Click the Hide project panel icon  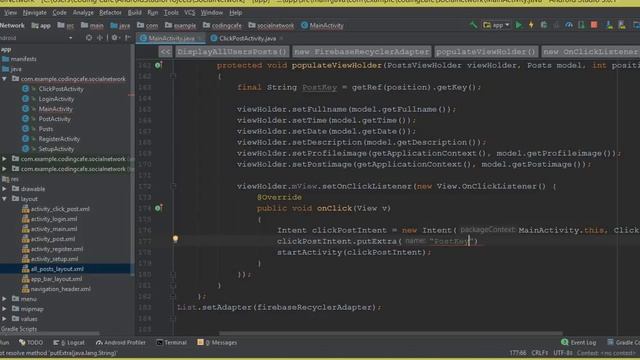pos(128,38)
